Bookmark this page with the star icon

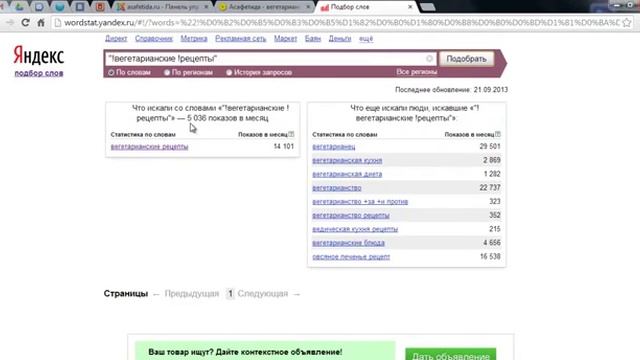(x=627, y=23)
